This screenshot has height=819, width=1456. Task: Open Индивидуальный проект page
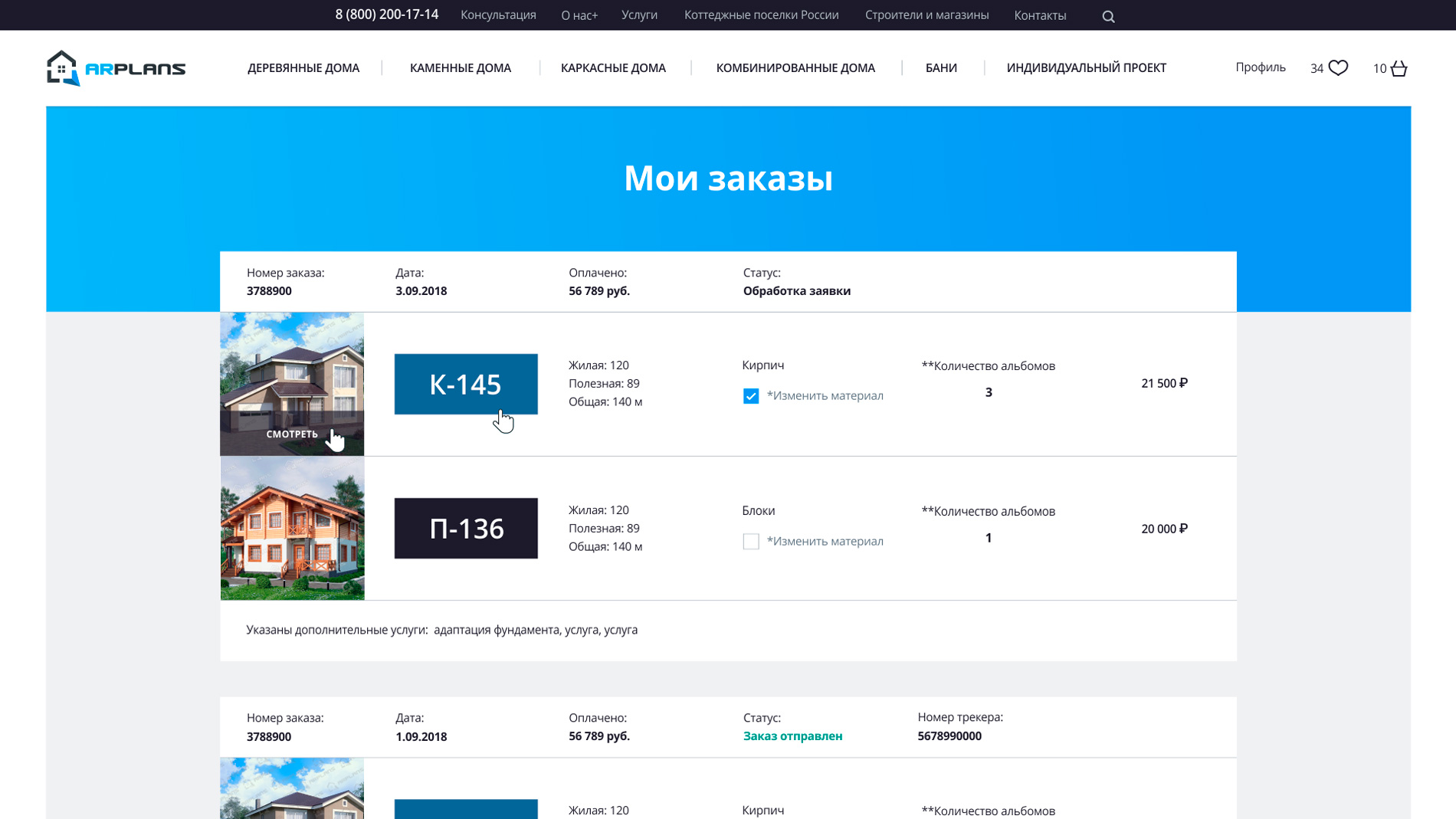coord(1086,68)
